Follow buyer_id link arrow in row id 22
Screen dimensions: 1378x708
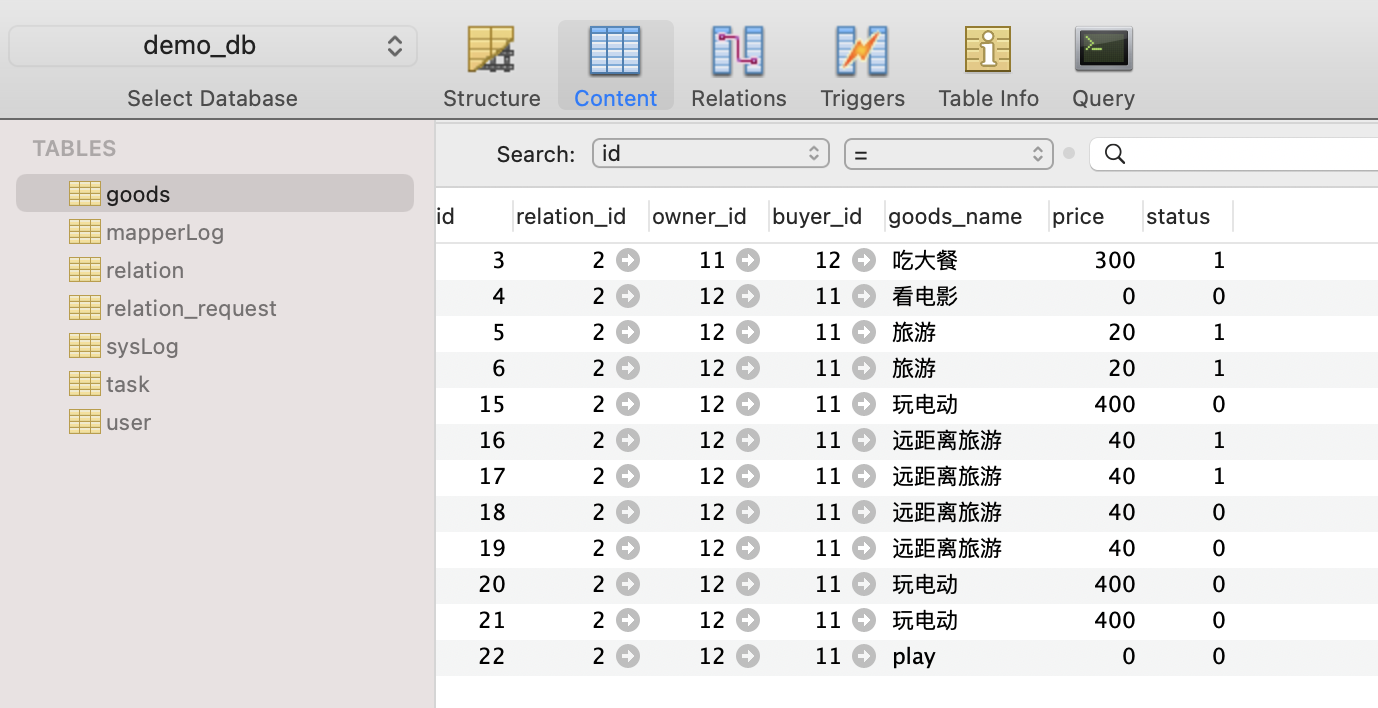pos(864,657)
